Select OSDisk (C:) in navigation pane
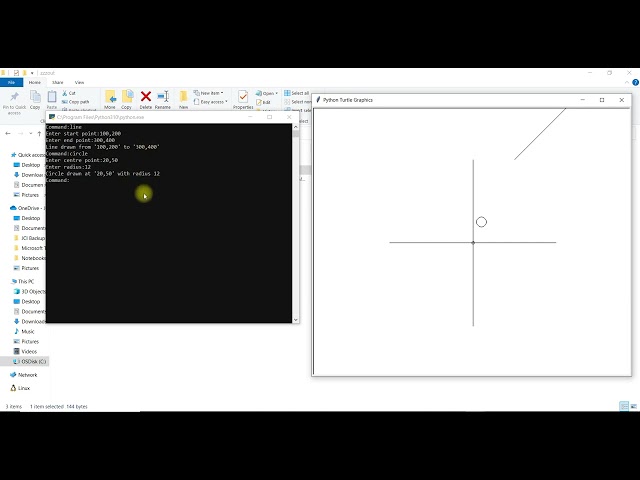 [x=29, y=362]
